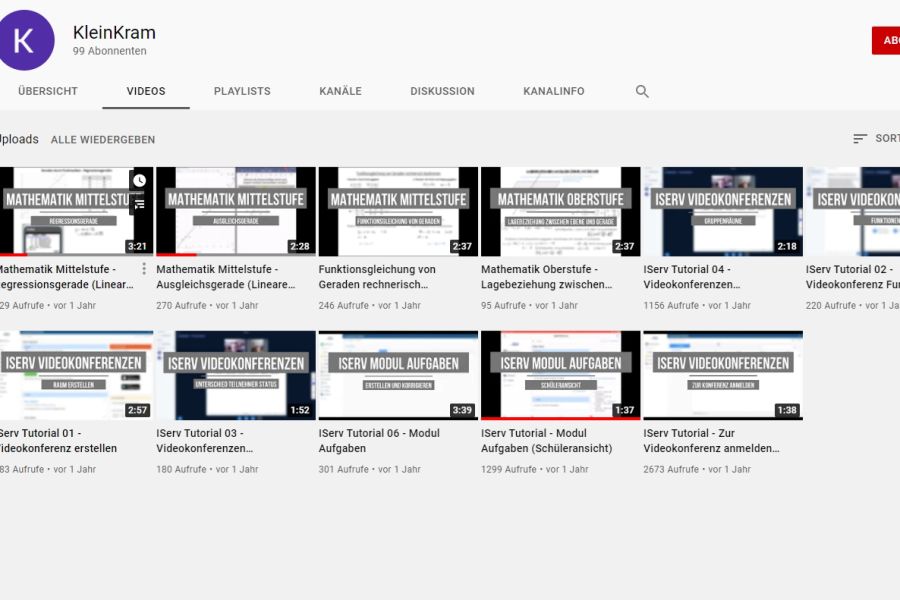Viewport: 900px width, 600px height.
Task: Click '246 Aufrufe' under Funktionsgleichung video
Action: pos(344,305)
